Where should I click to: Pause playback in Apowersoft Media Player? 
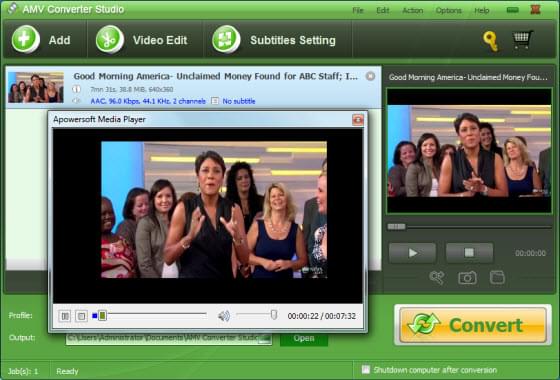tap(65, 316)
